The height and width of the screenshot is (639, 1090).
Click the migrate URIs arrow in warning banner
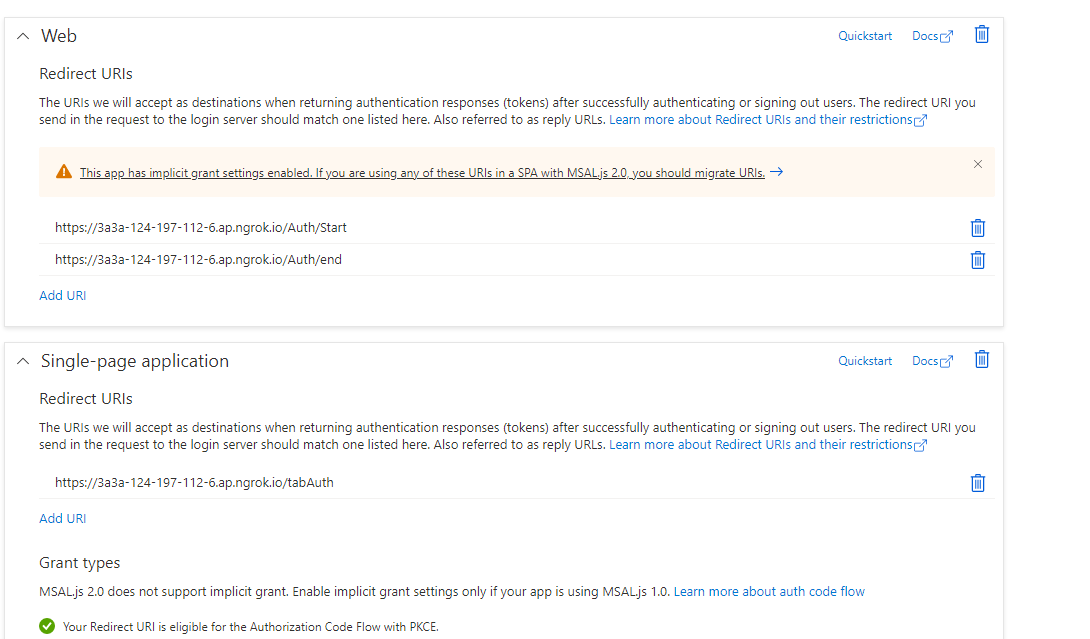click(x=776, y=171)
